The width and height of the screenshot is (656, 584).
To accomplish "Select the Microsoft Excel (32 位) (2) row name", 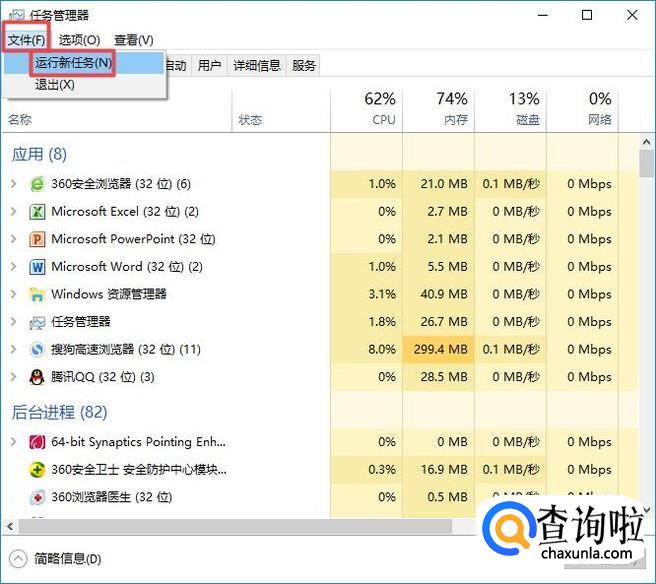I will pos(125,211).
